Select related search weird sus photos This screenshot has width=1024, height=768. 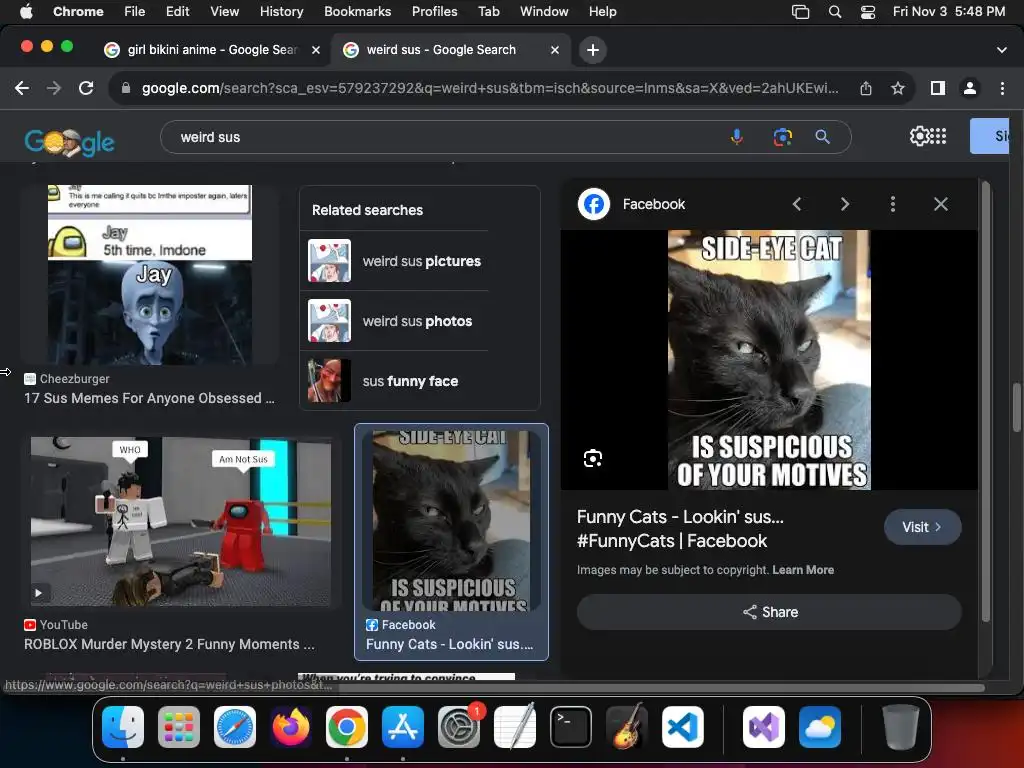click(394, 321)
